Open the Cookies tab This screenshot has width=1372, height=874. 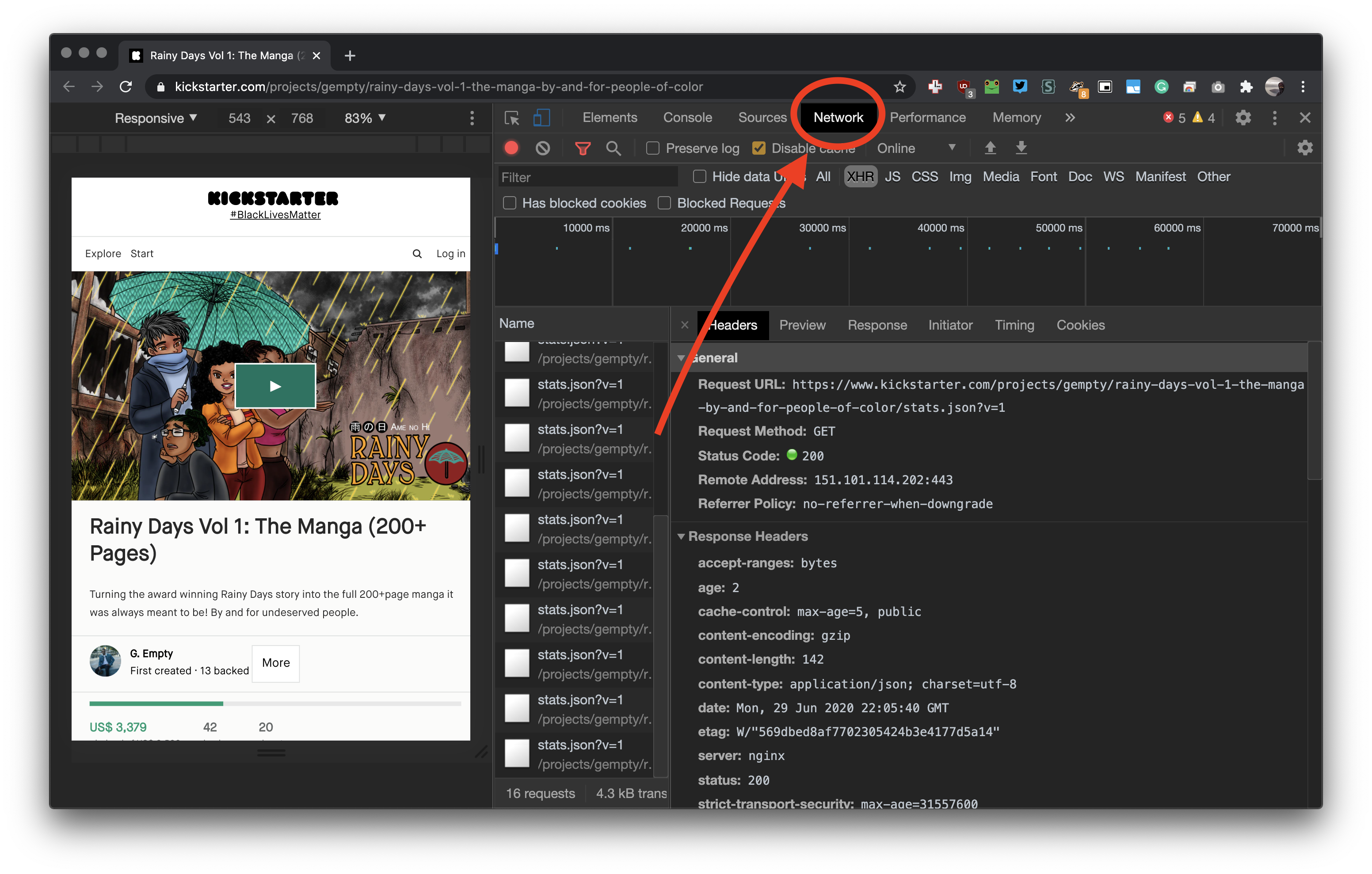pyautogui.click(x=1080, y=325)
